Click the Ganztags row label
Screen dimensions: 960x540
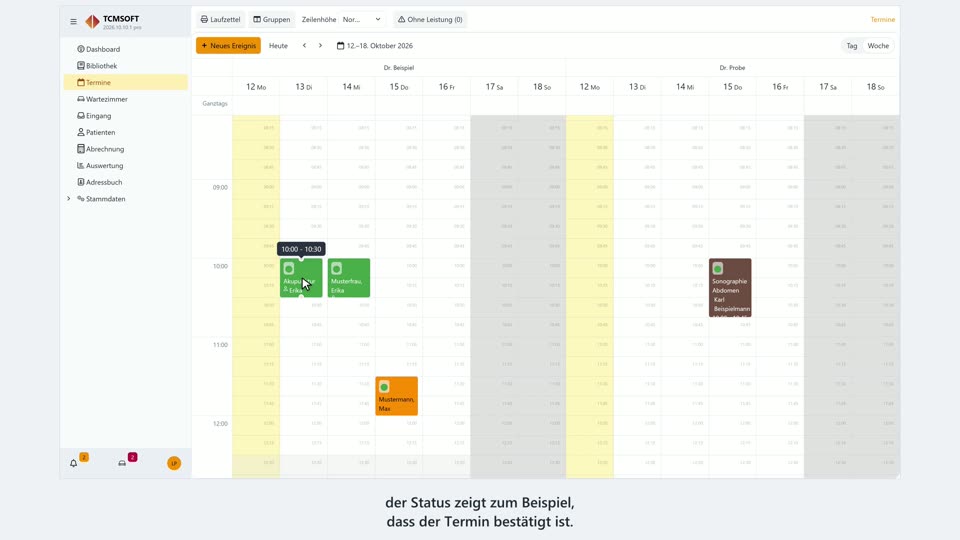215,103
